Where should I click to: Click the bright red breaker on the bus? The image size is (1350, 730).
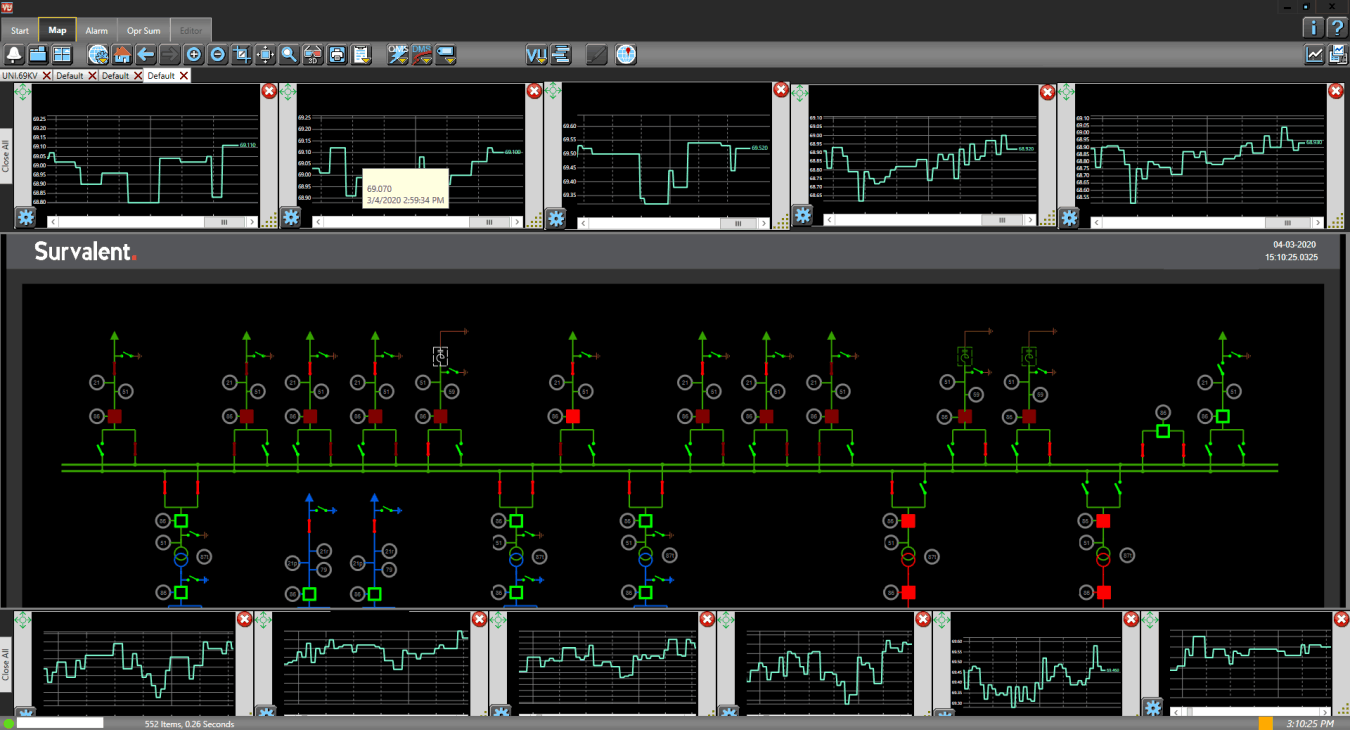pyautogui.click(x=572, y=416)
